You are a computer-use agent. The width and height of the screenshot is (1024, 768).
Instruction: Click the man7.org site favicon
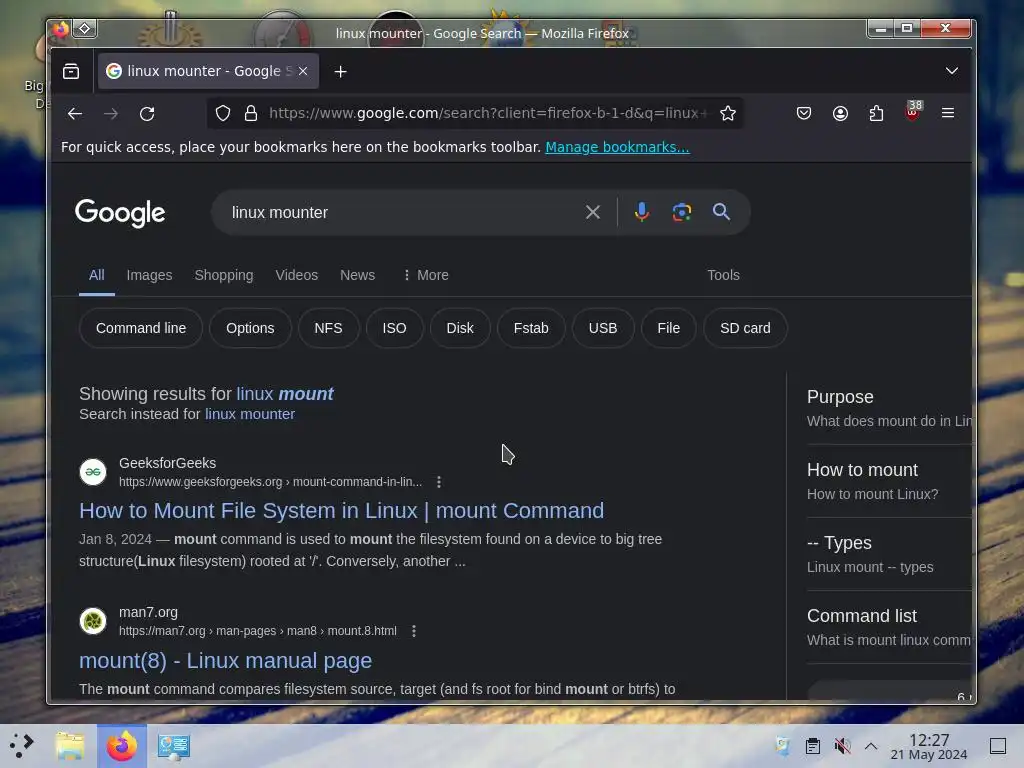tap(93, 621)
